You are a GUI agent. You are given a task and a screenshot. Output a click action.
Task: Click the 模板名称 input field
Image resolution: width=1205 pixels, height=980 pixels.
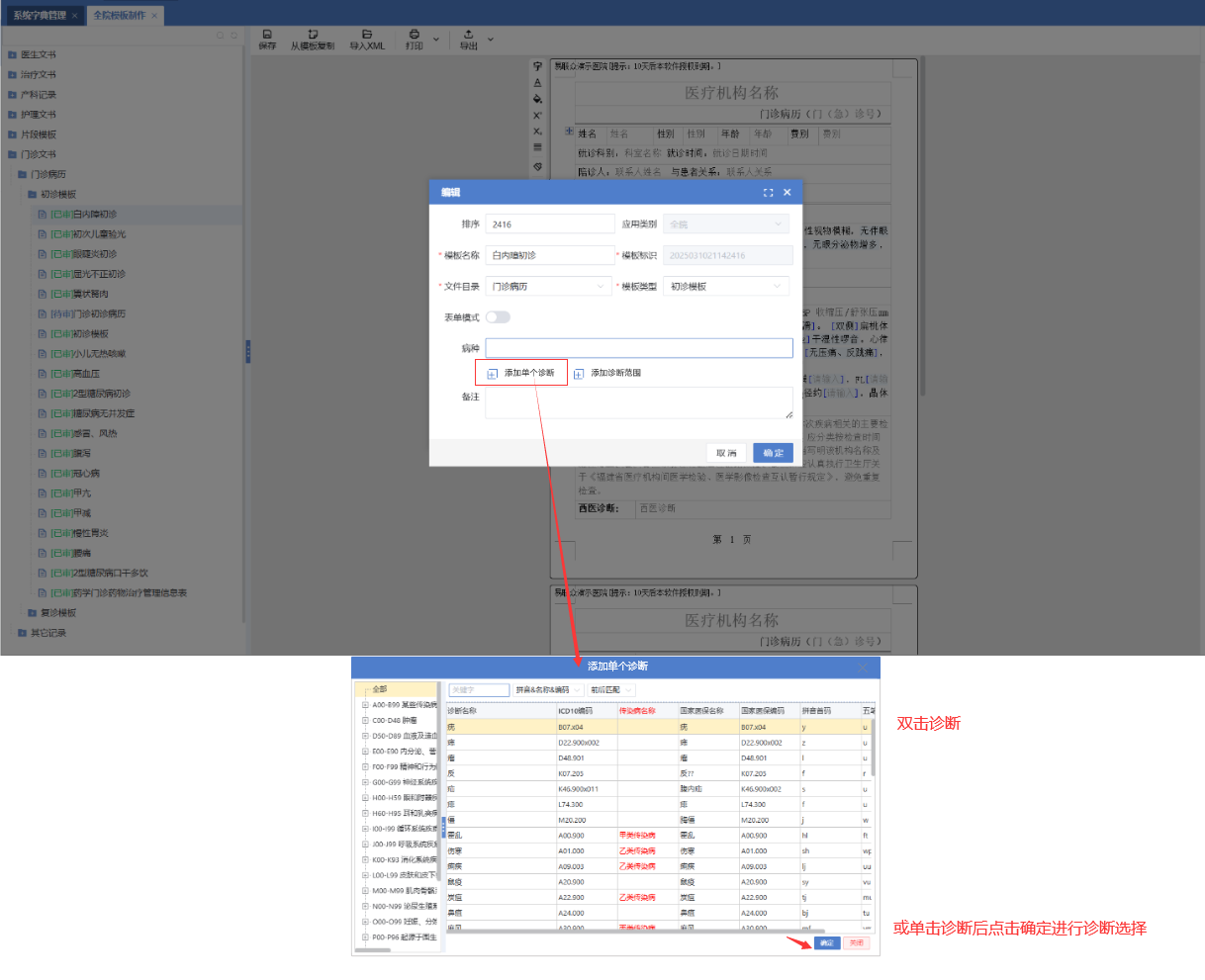pos(550,255)
